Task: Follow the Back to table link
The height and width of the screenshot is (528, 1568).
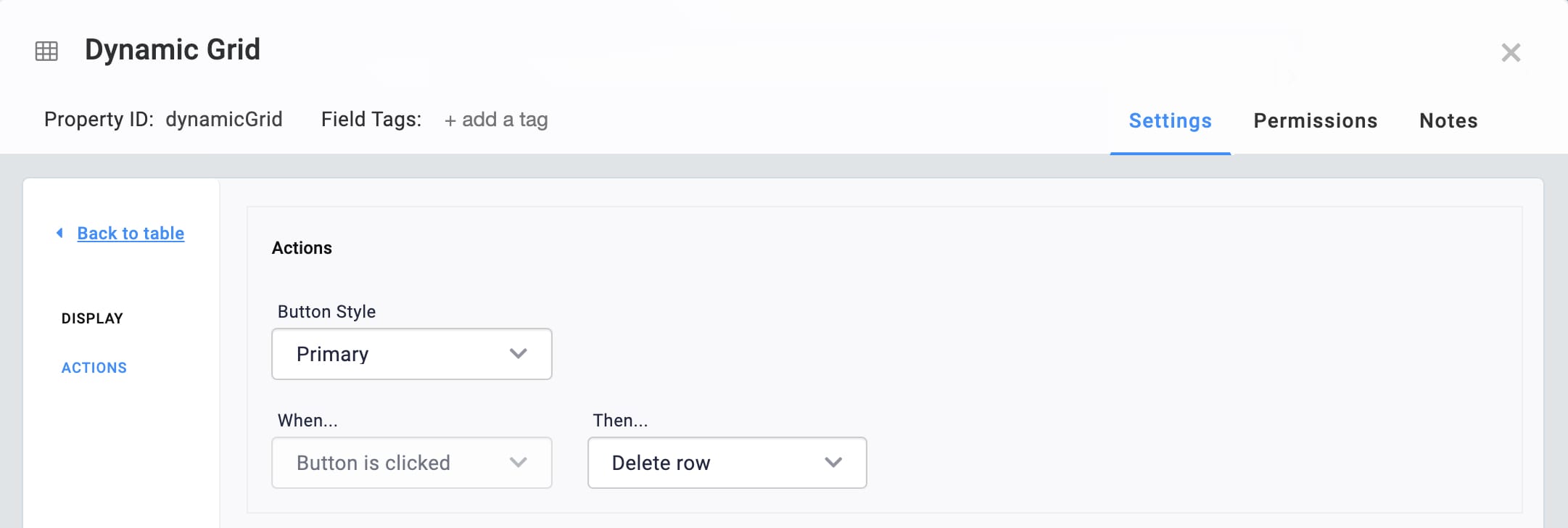Action: pos(131,234)
